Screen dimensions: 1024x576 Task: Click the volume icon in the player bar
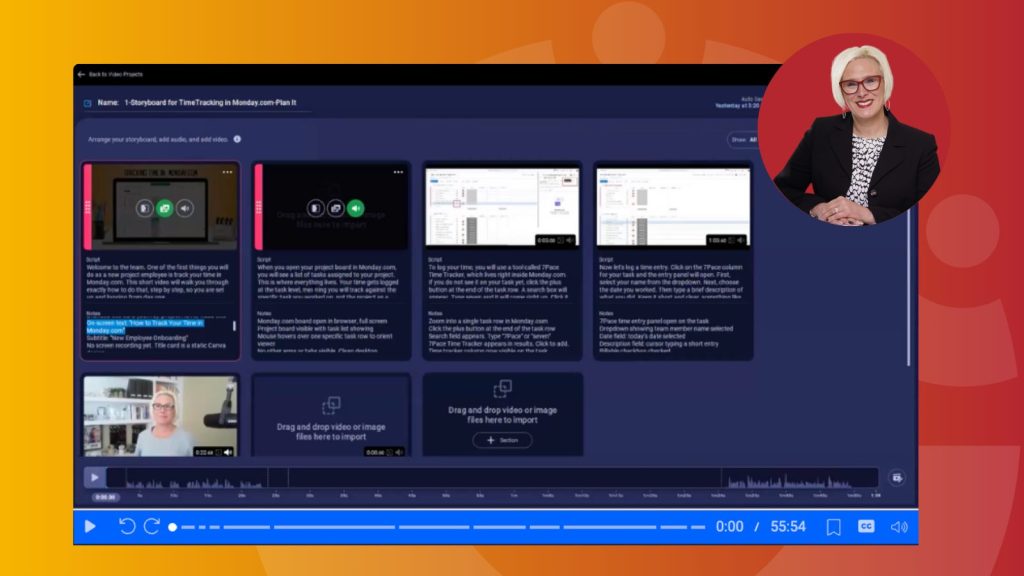click(899, 527)
